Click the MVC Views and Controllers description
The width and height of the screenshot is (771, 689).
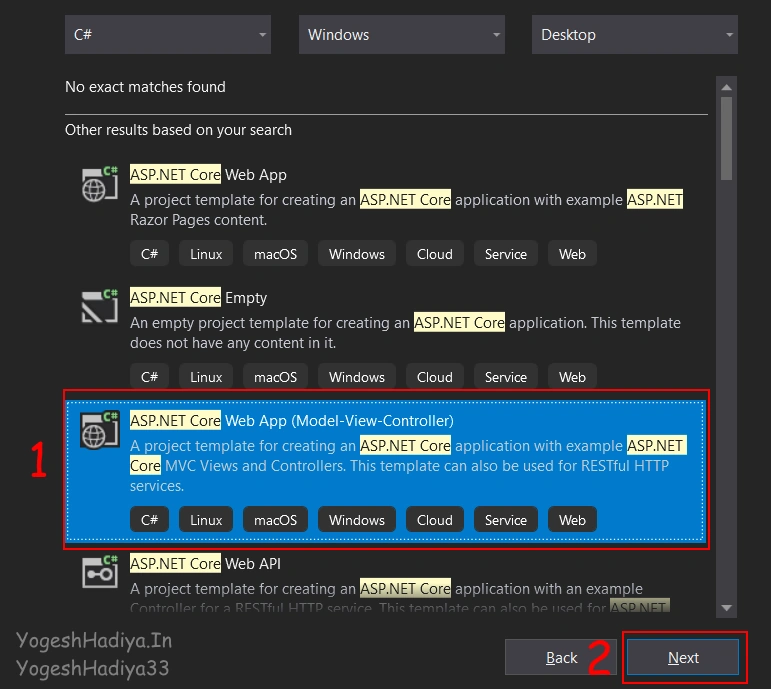408,465
